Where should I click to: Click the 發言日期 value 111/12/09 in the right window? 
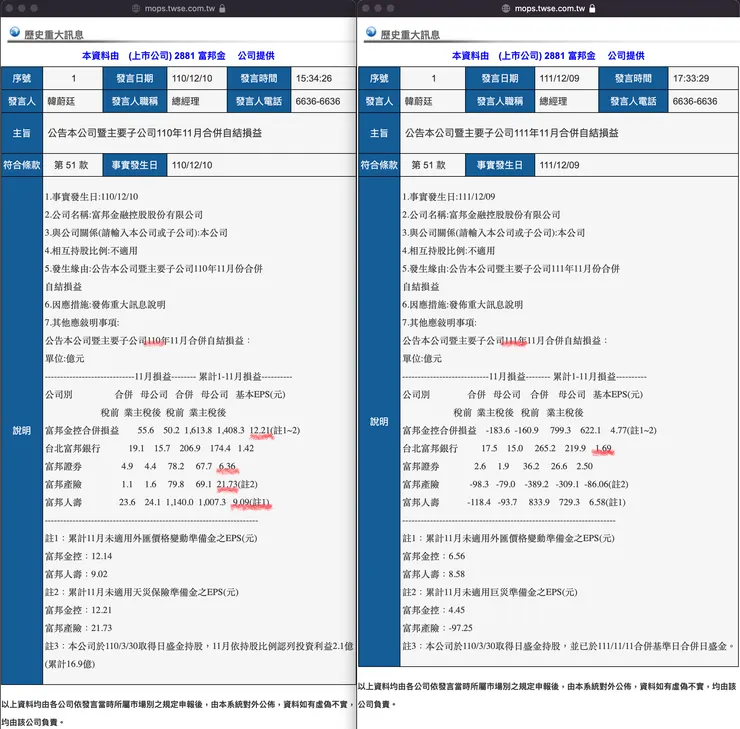(559, 78)
